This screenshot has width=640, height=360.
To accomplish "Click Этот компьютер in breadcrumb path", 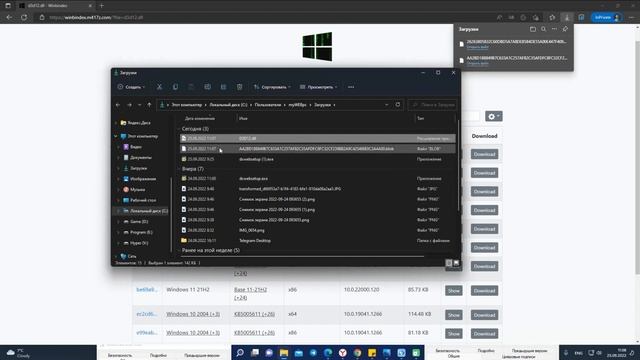I will point(187,105).
